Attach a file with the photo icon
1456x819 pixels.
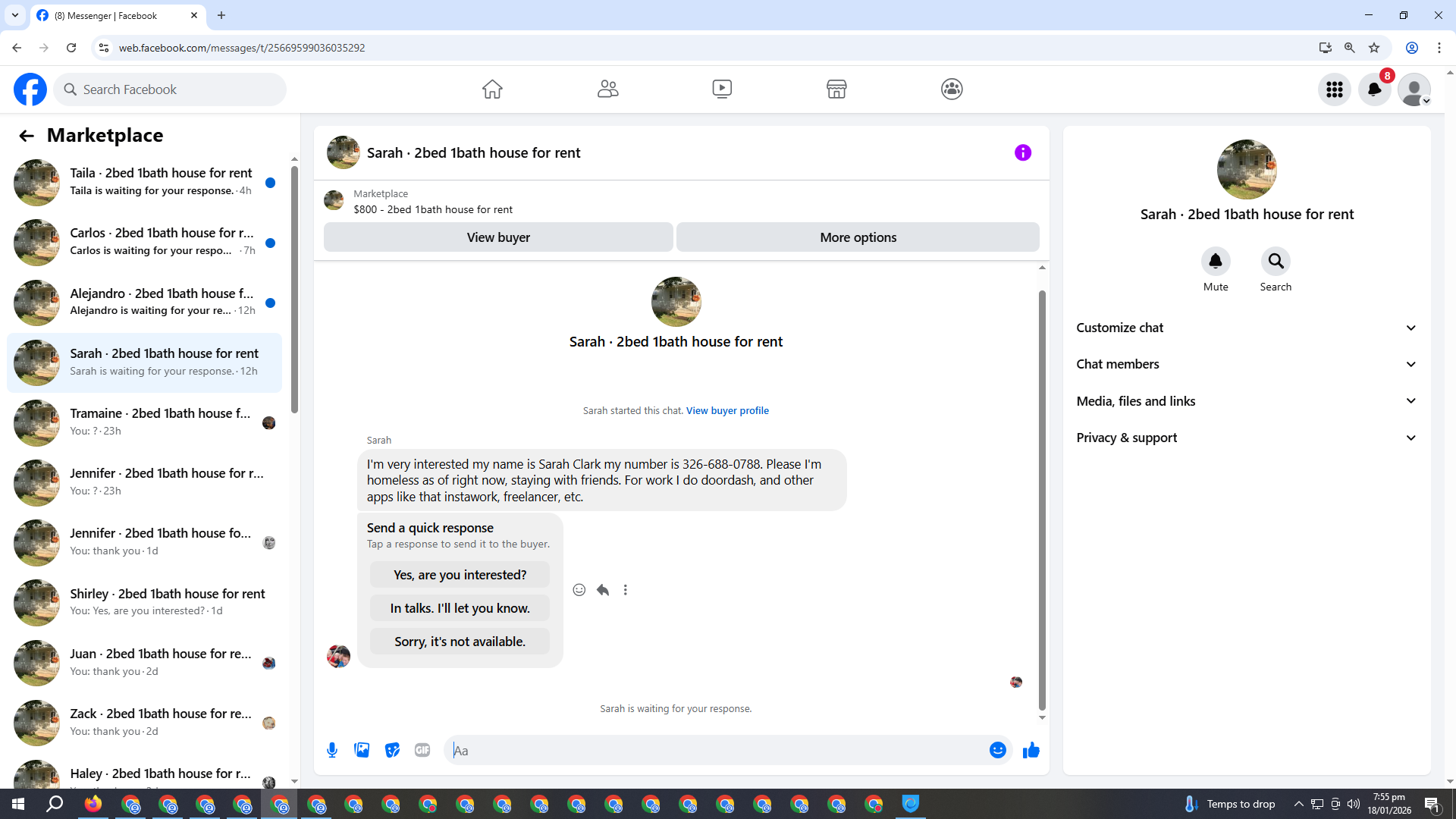point(362,750)
